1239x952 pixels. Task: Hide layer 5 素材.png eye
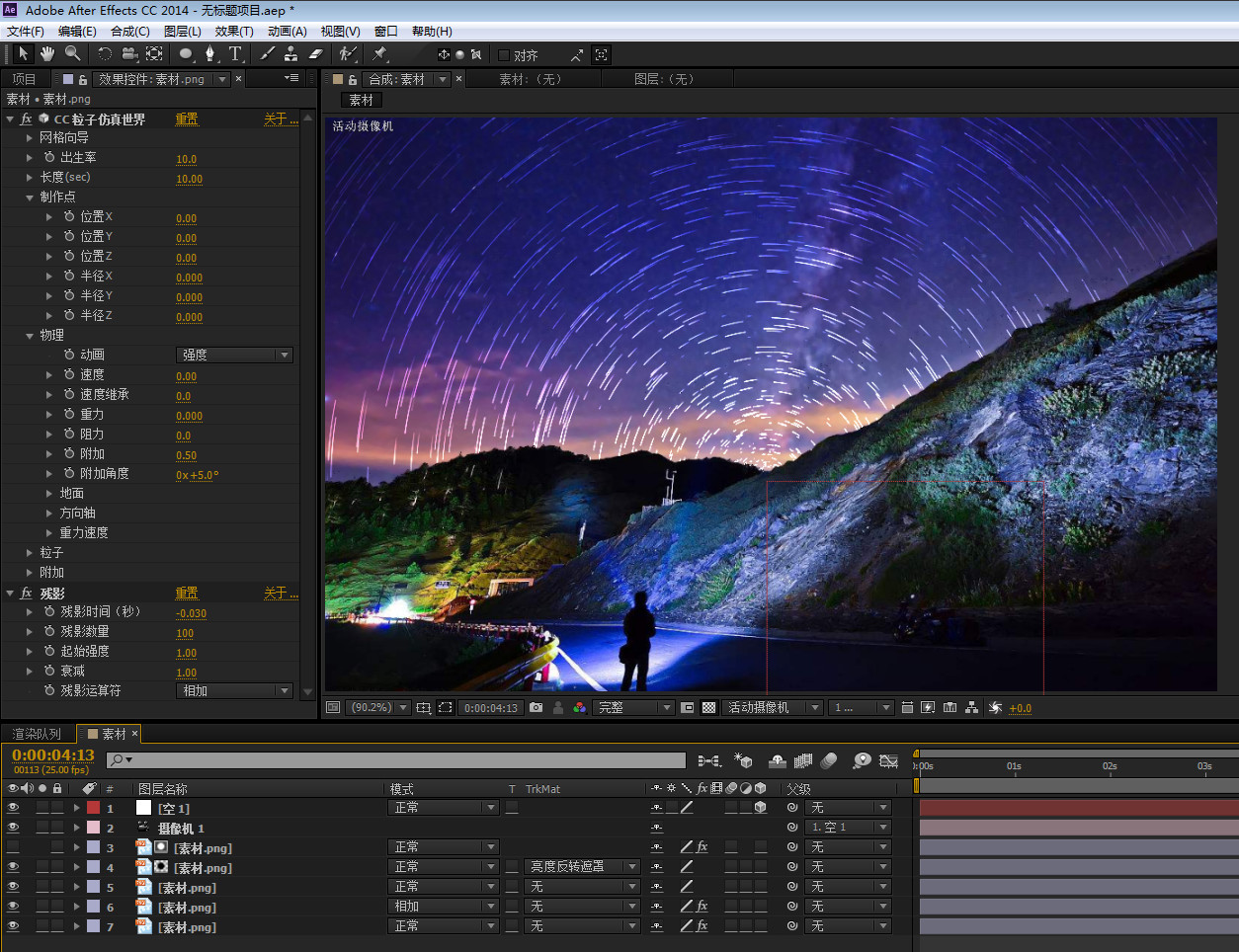click(13, 887)
